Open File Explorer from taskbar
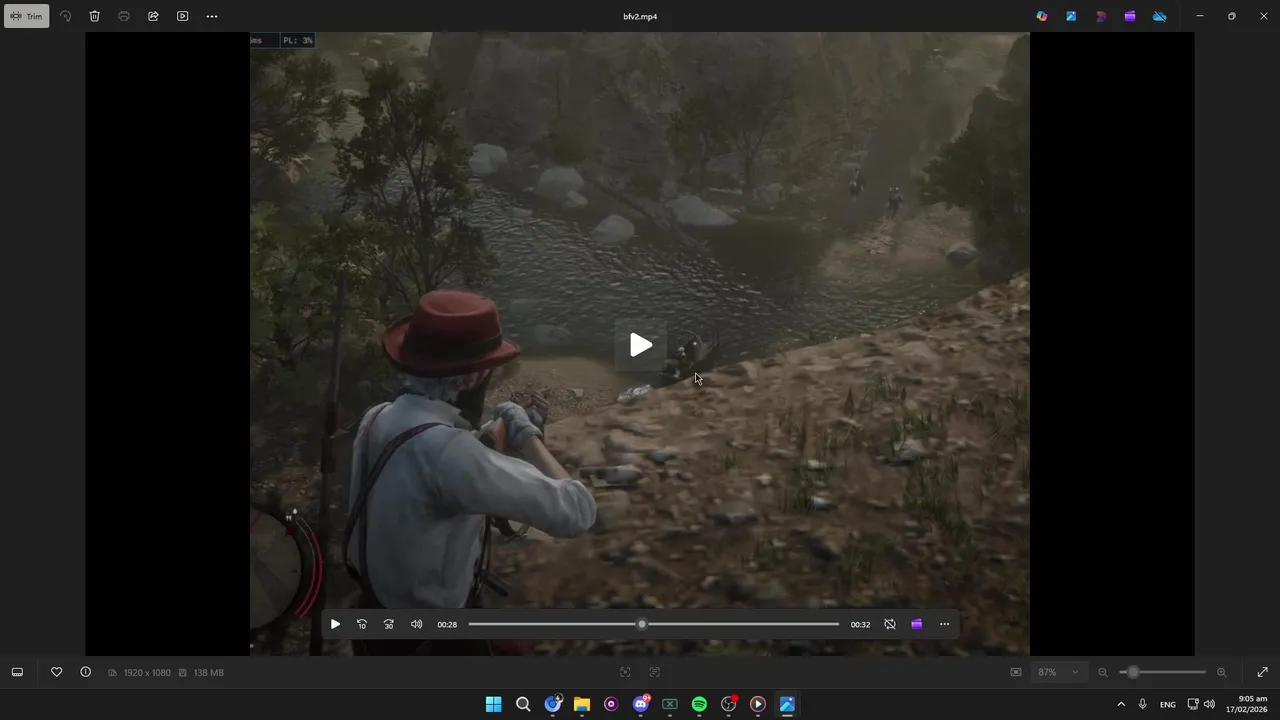1280x720 pixels. coord(582,704)
